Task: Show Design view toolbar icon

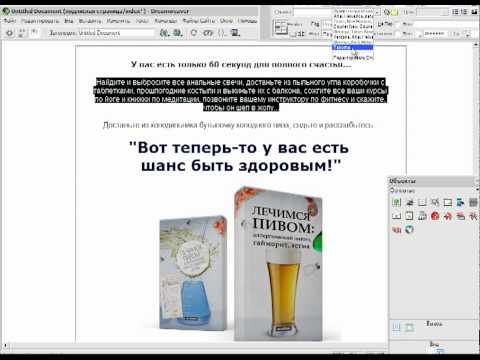Action: click(x=34, y=33)
